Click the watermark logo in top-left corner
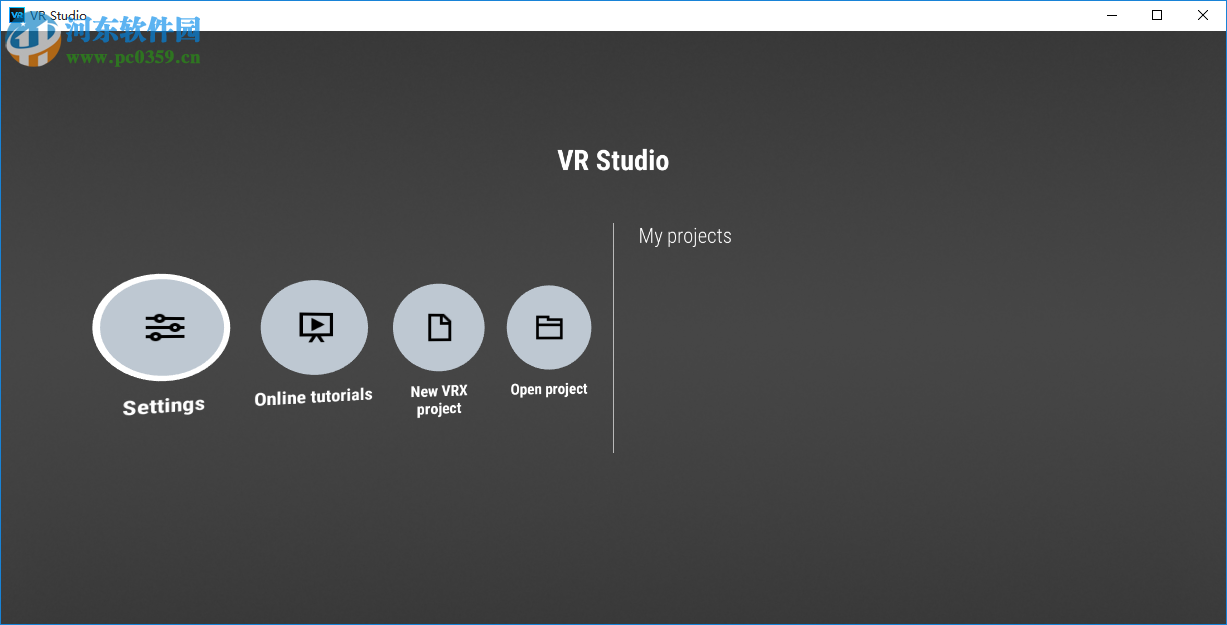The image size is (1227, 625). tap(33, 42)
